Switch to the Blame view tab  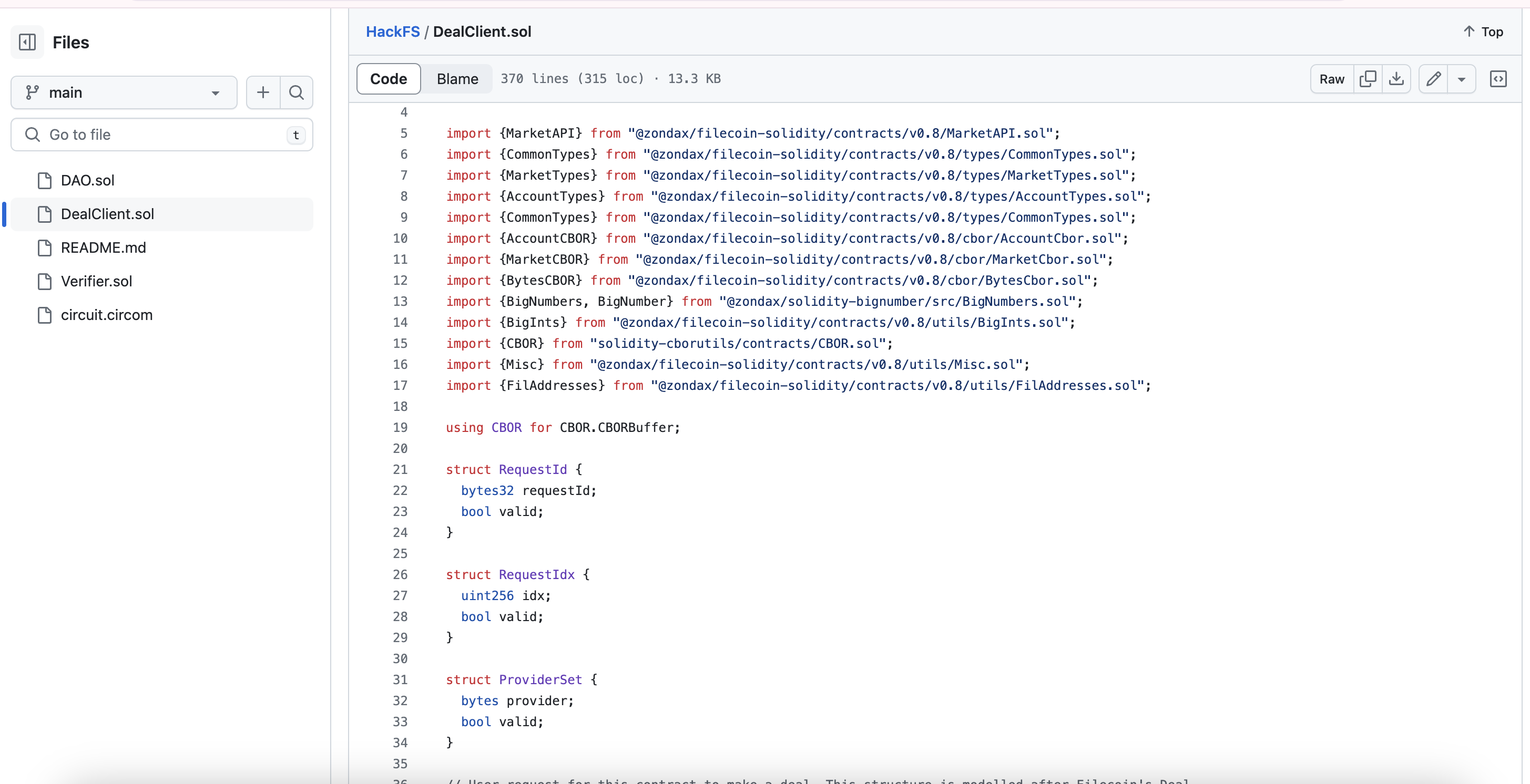point(457,79)
